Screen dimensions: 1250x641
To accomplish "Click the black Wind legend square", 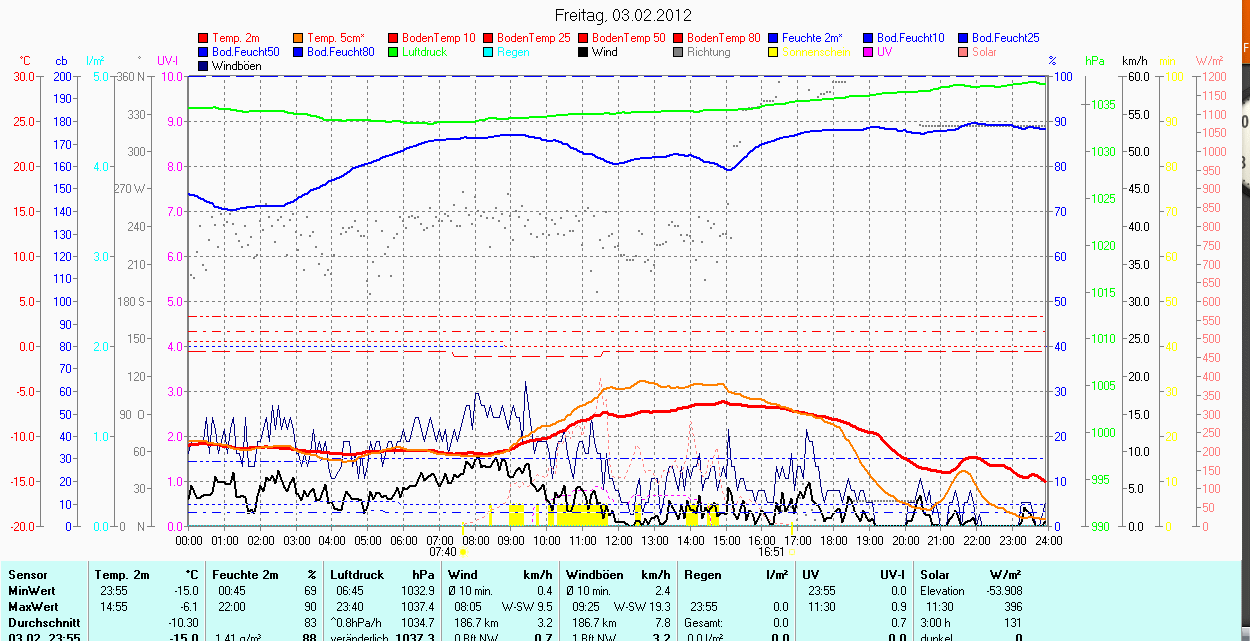I will pyautogui.click(x=584, y=52).
